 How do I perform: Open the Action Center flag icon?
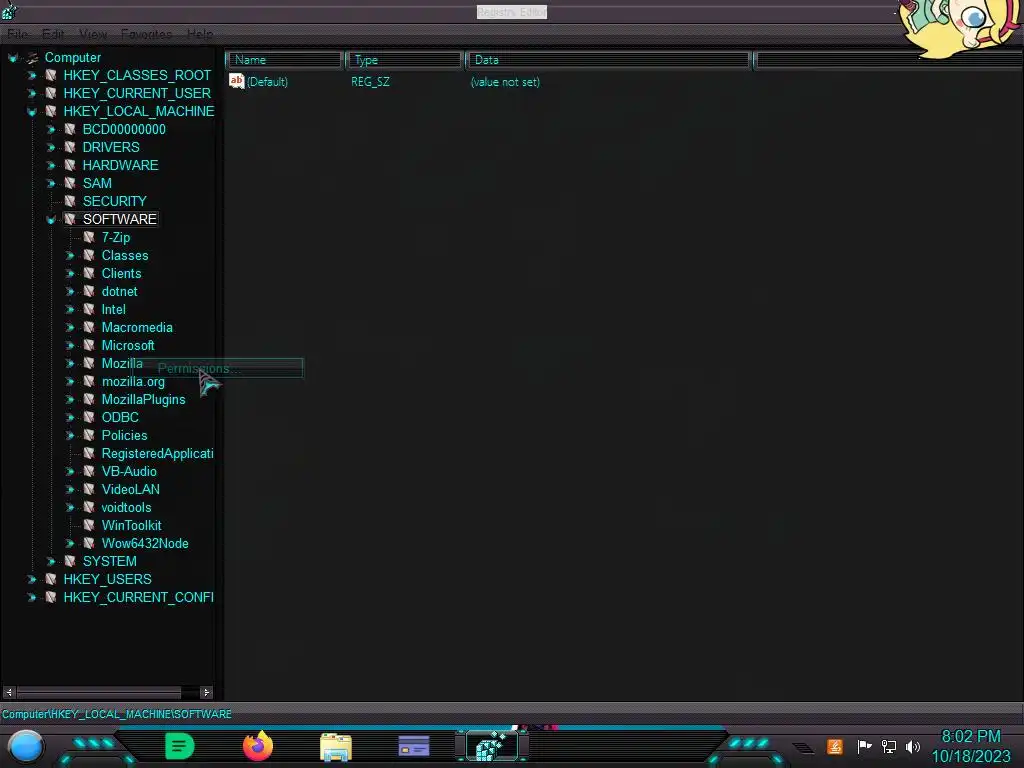pyautogui.click(x=864, y=746)
